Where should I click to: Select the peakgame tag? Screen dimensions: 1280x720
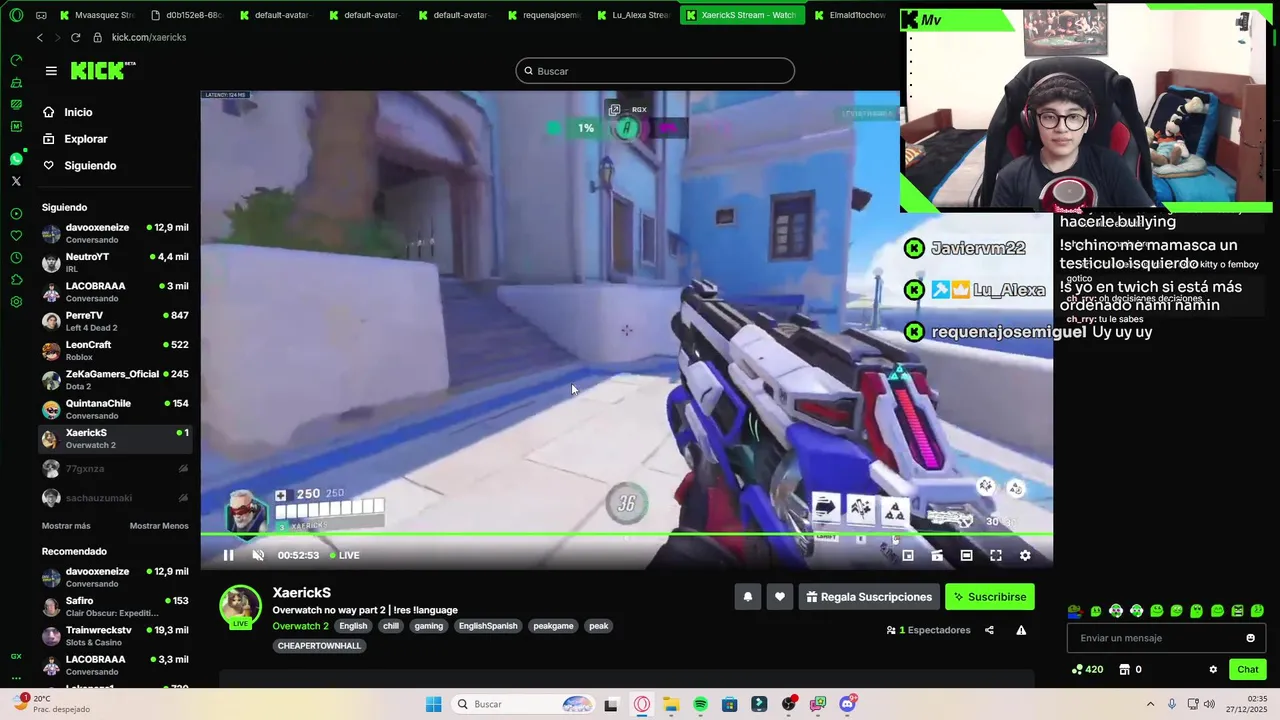tap(553, 626)
